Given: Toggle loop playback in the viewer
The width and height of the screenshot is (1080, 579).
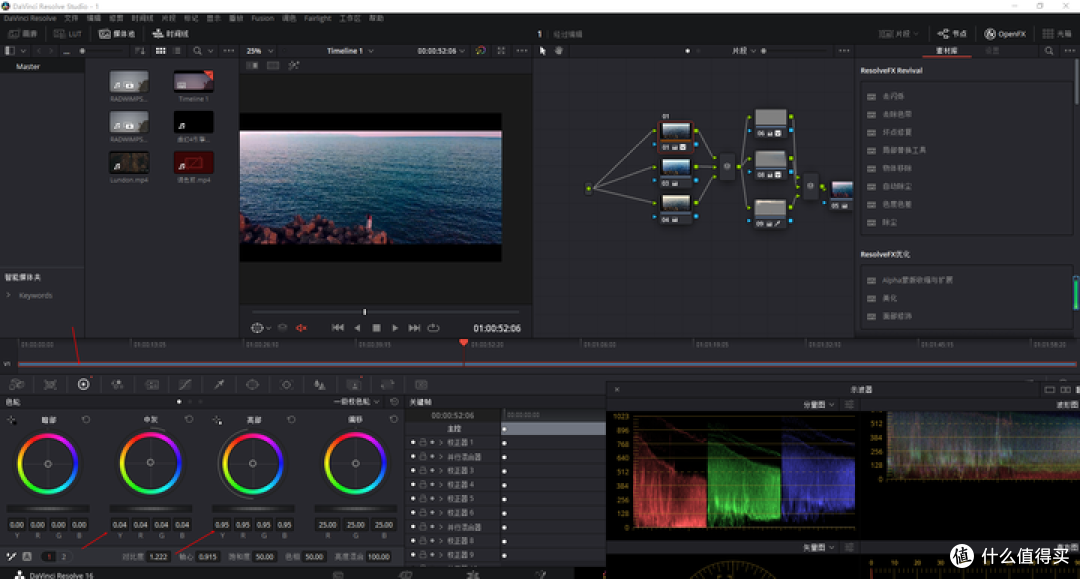Looking at the screenshot, I should pos(433,328).
